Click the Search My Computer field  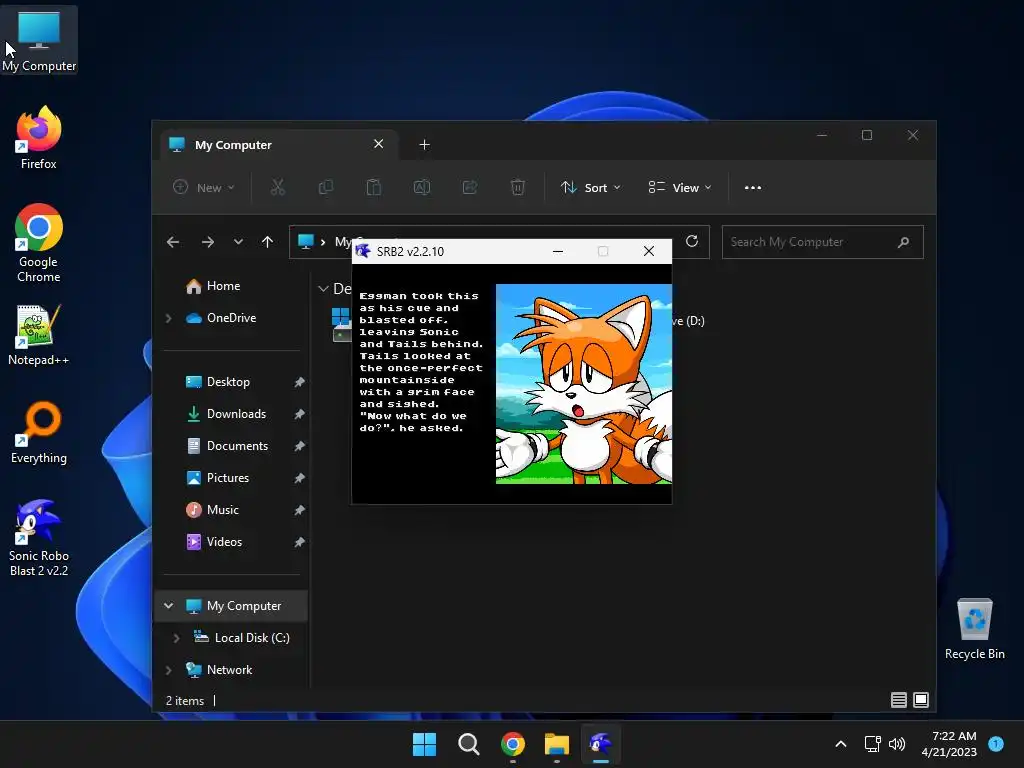point(822,242)
